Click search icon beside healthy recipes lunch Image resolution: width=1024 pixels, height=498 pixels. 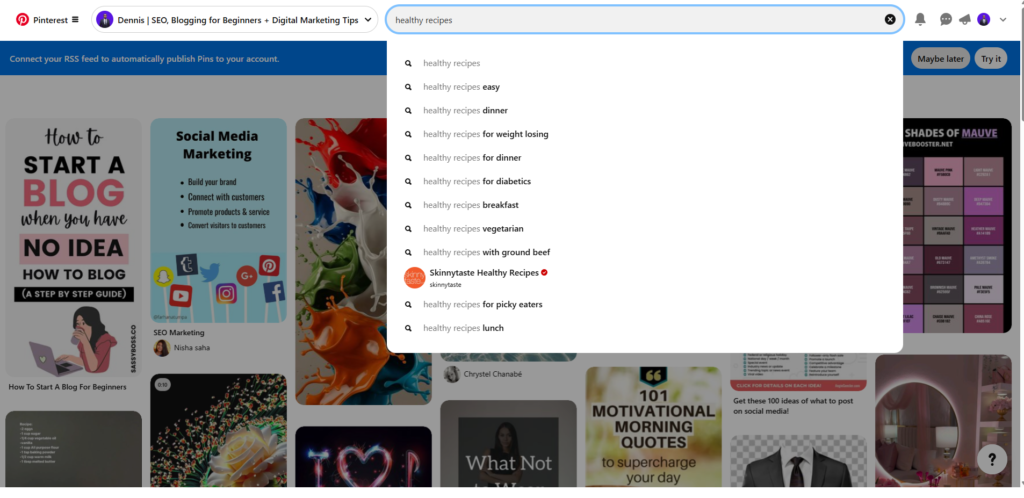(408, 328)
